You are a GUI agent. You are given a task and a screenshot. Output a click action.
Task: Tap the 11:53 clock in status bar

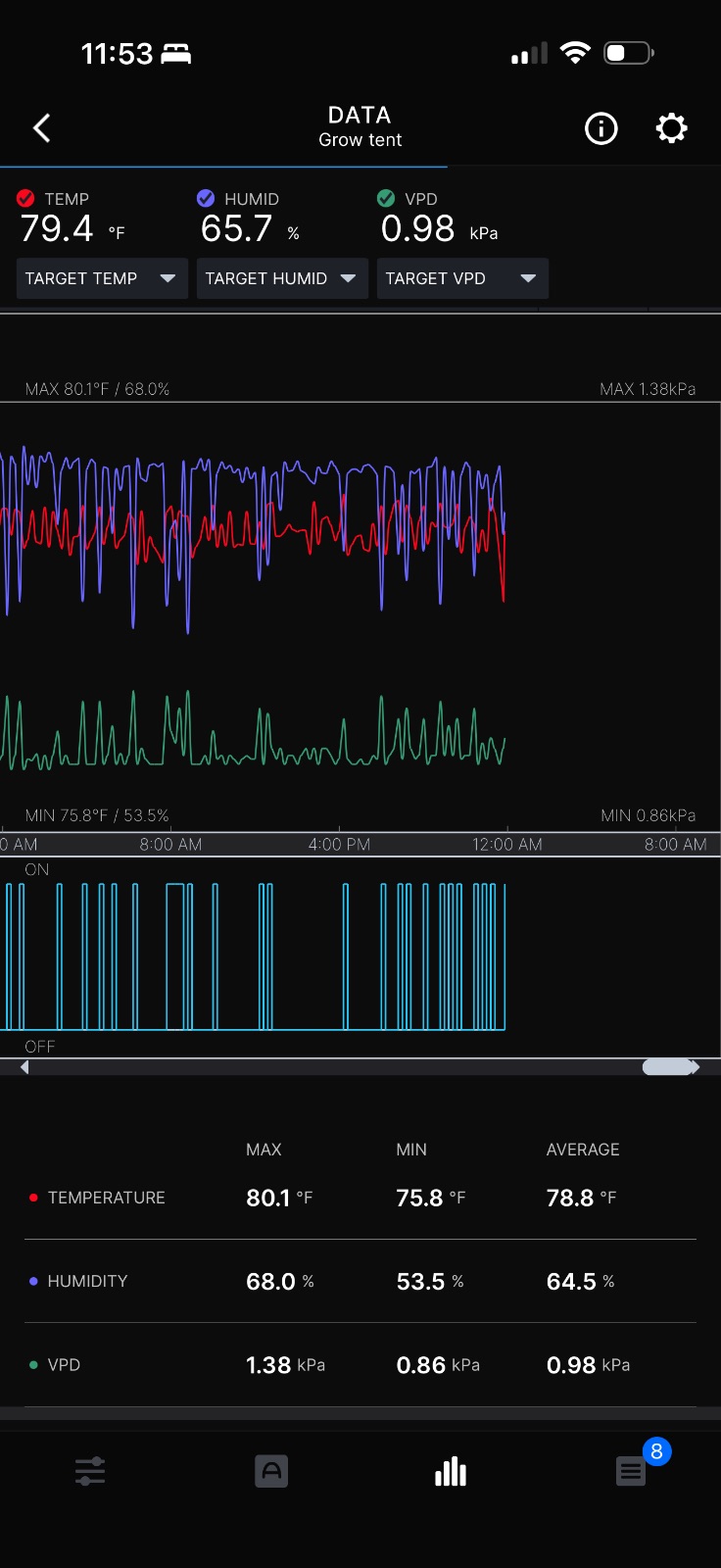(x=118, y=53)
